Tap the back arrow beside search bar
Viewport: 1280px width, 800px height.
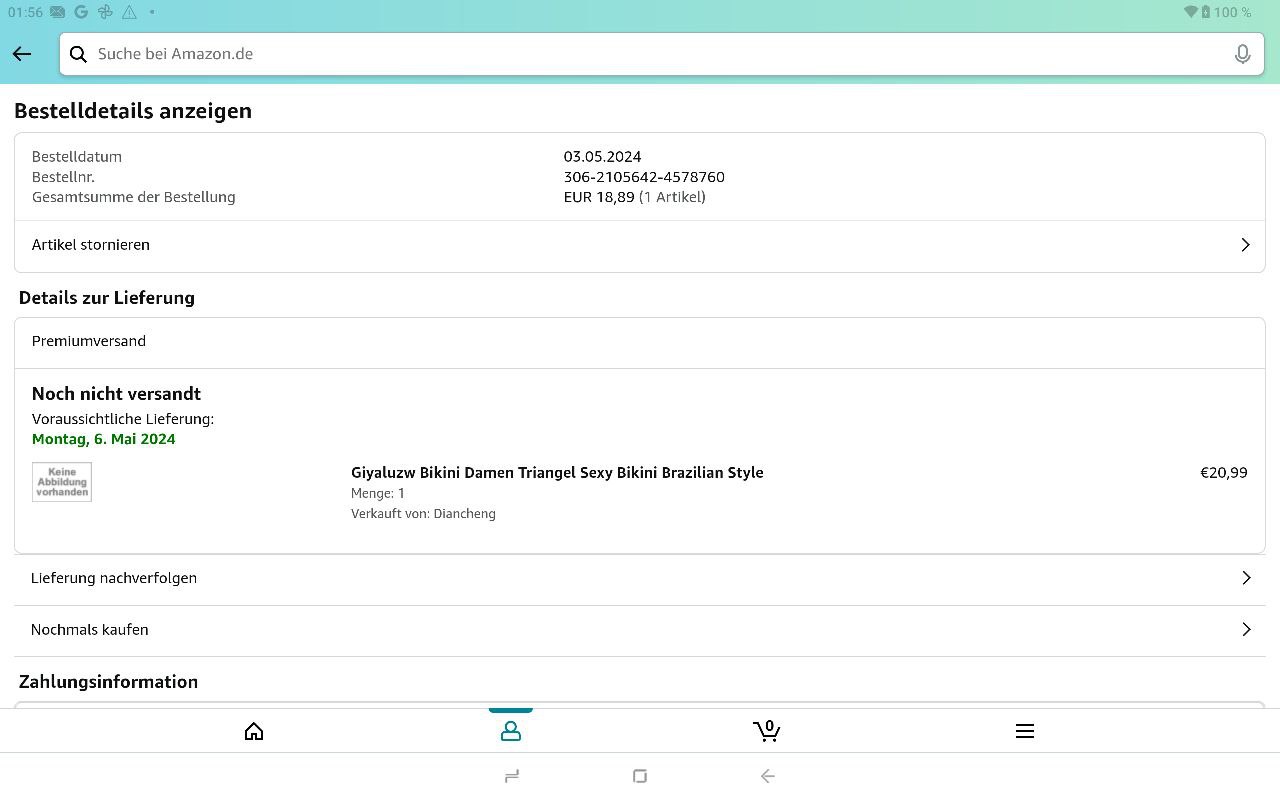point(22,54)
